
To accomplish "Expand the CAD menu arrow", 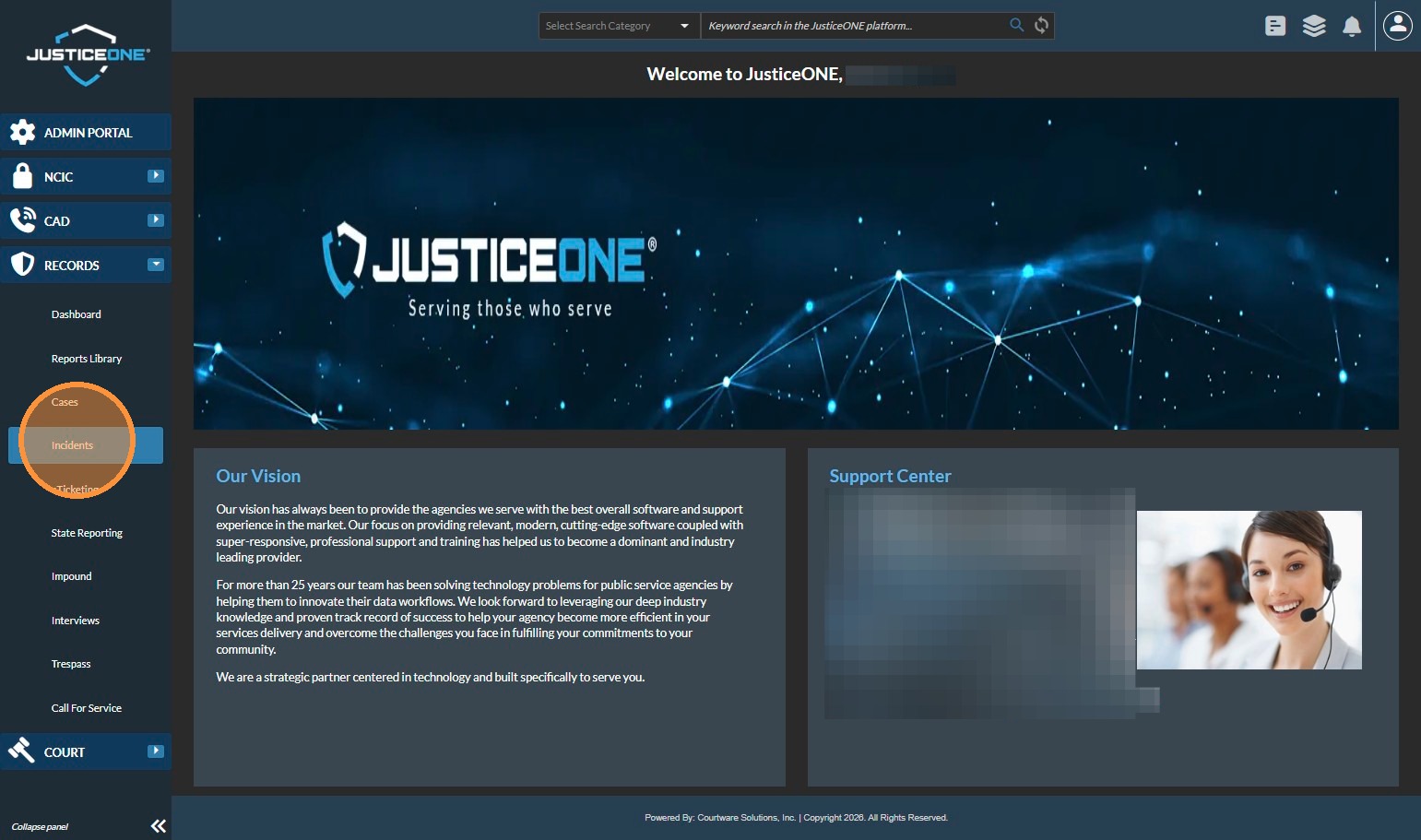I will pyautogui.click(x=156, y=219).
